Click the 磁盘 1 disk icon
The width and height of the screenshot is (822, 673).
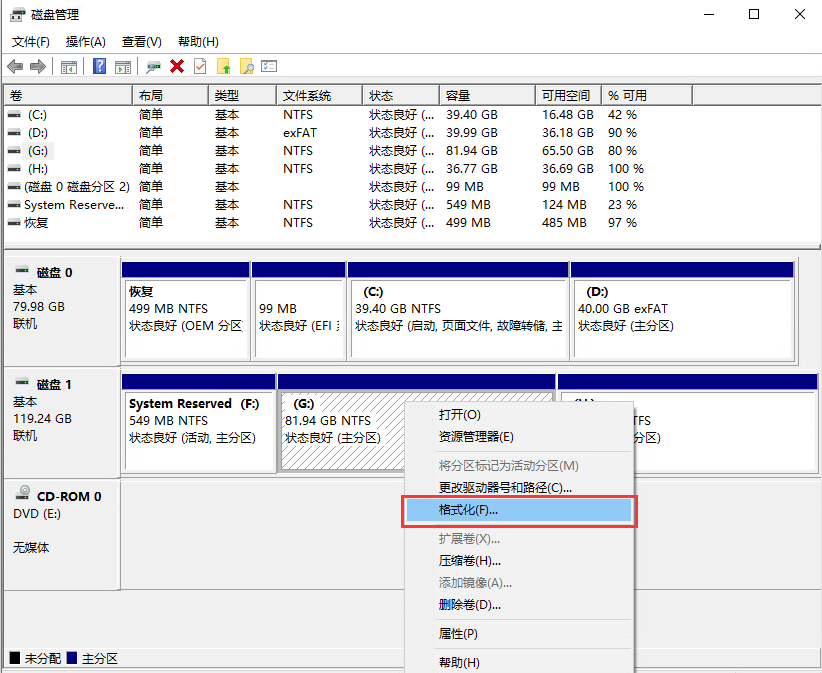pyautogui.click(x=22, y=382)
